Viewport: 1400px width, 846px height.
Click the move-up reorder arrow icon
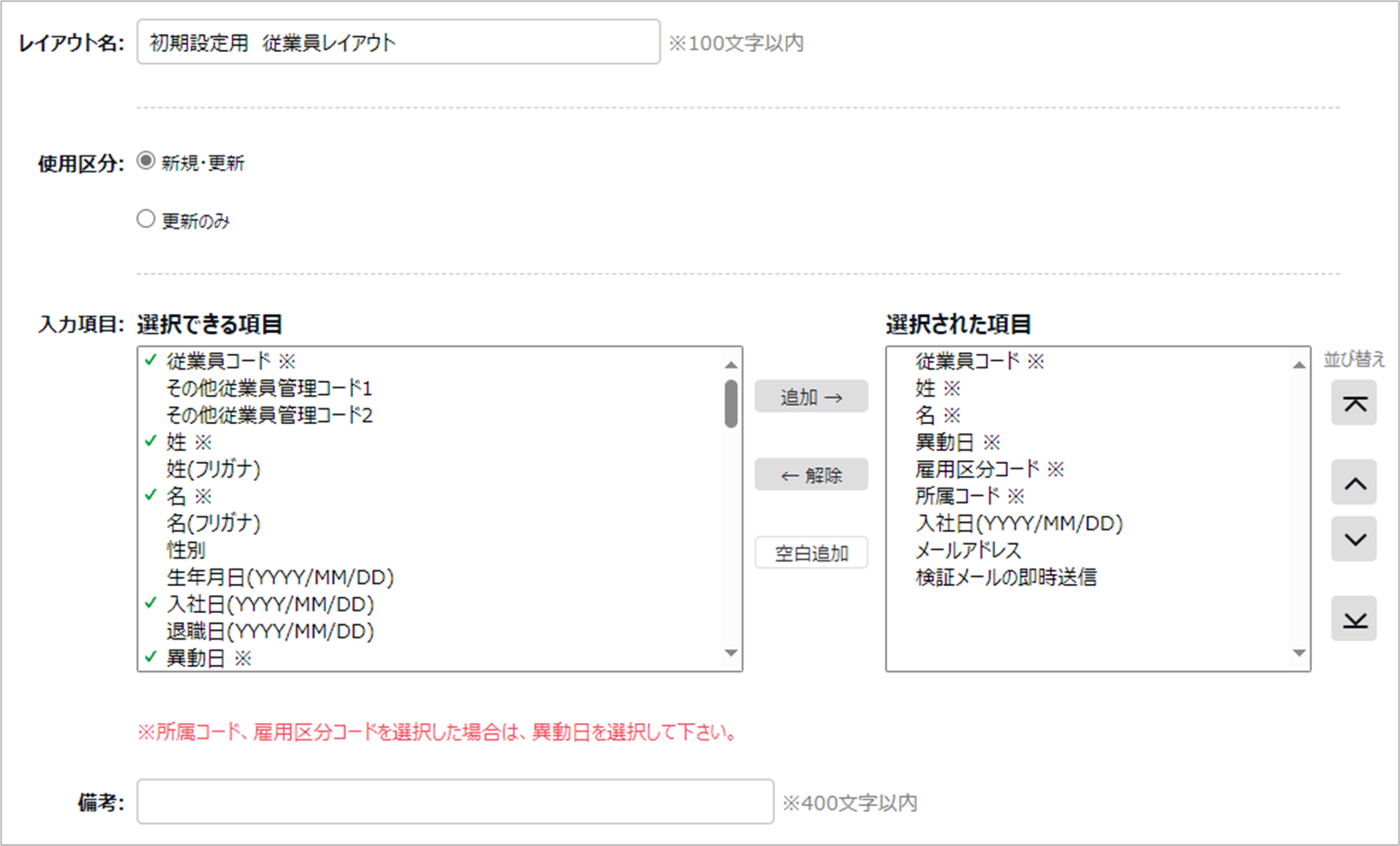coord(1354,483)
